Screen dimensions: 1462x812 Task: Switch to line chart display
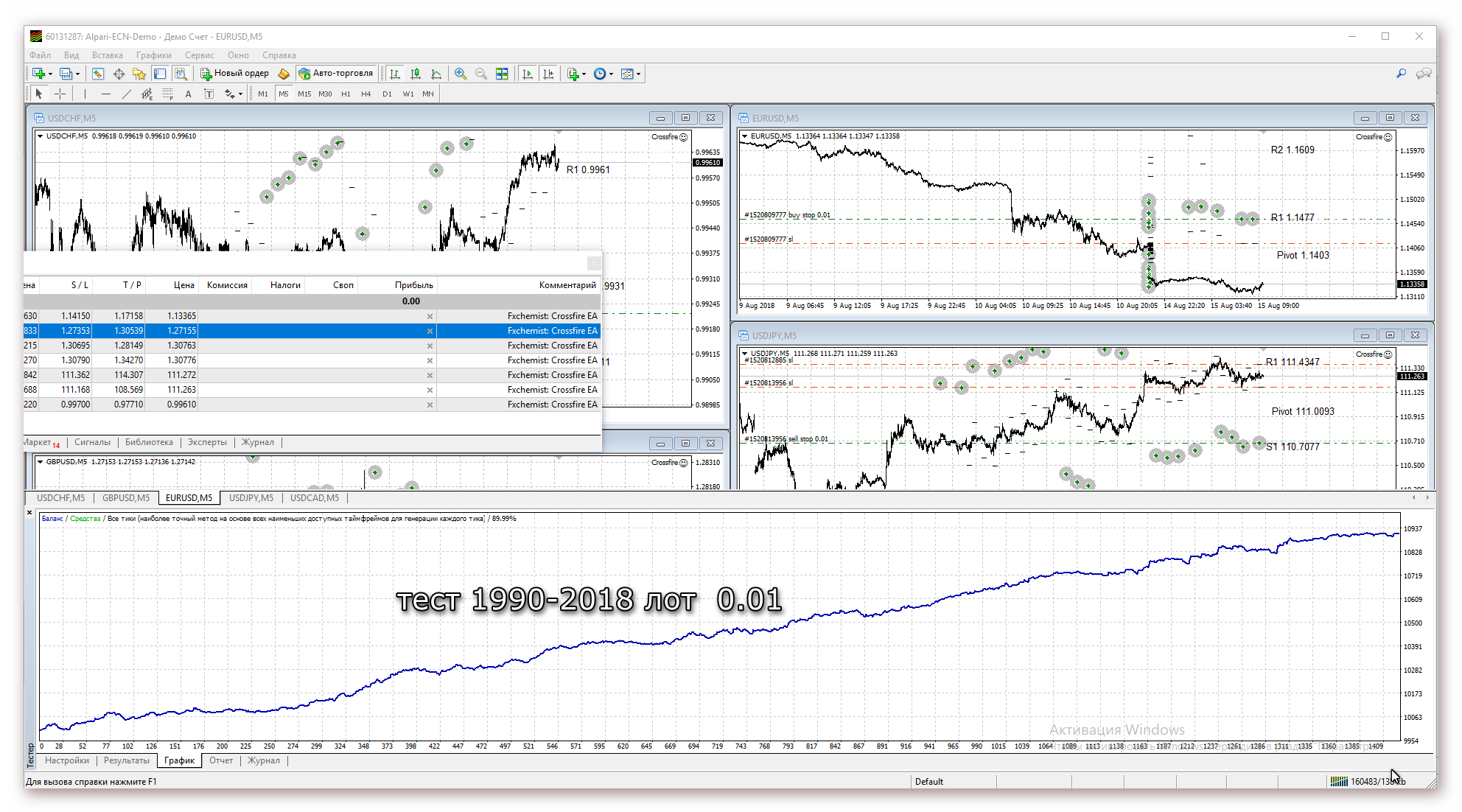pyautogui.click(x=436, y=74)
